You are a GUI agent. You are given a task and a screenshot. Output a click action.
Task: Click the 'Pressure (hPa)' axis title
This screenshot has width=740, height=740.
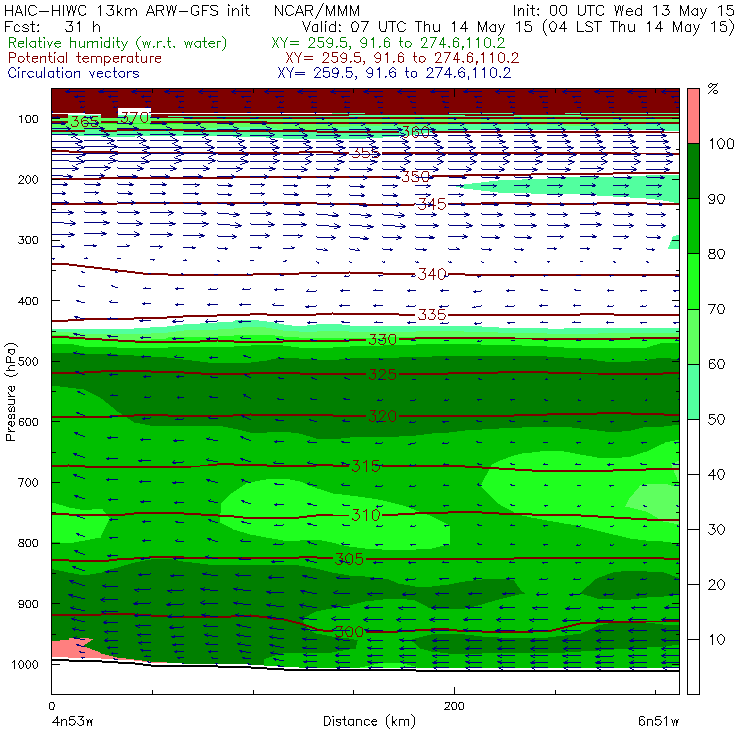(10, 392)
